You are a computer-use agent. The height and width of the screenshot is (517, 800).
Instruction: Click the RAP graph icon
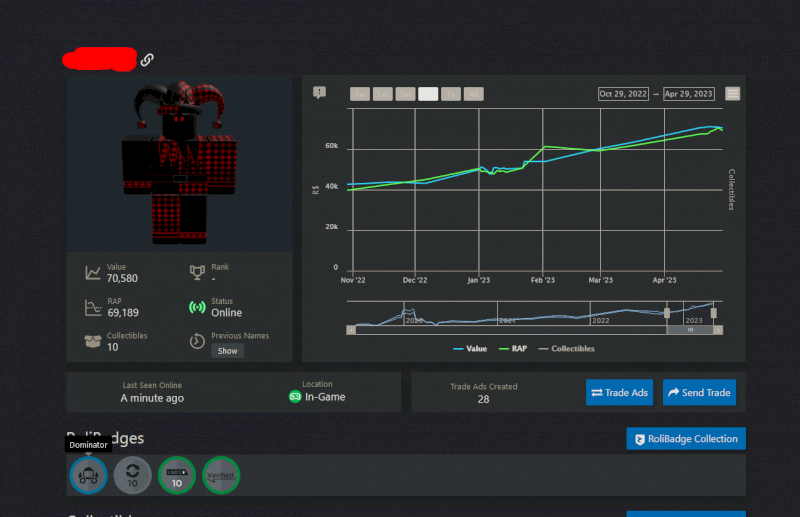pyautogui.click(x=93, y=308)
